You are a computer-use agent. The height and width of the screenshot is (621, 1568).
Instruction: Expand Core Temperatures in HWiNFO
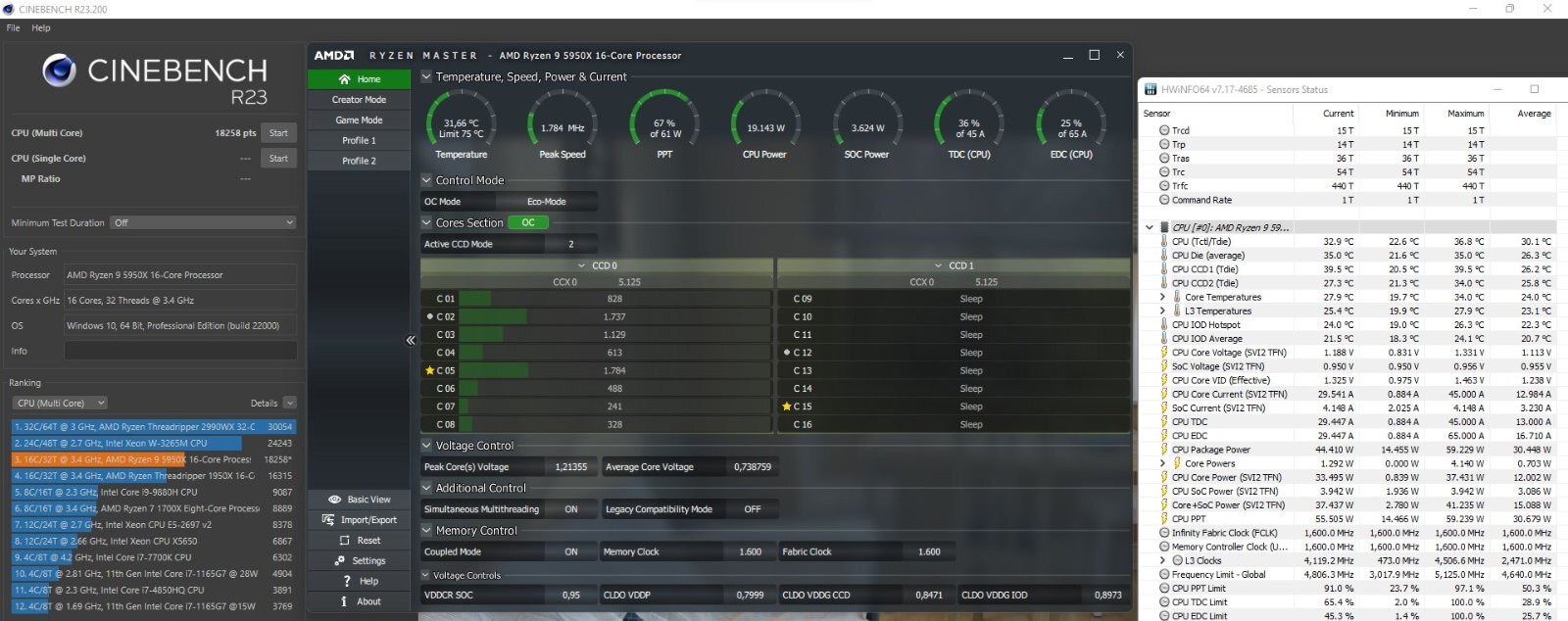pyautogui.click(x=1163, y=297)
